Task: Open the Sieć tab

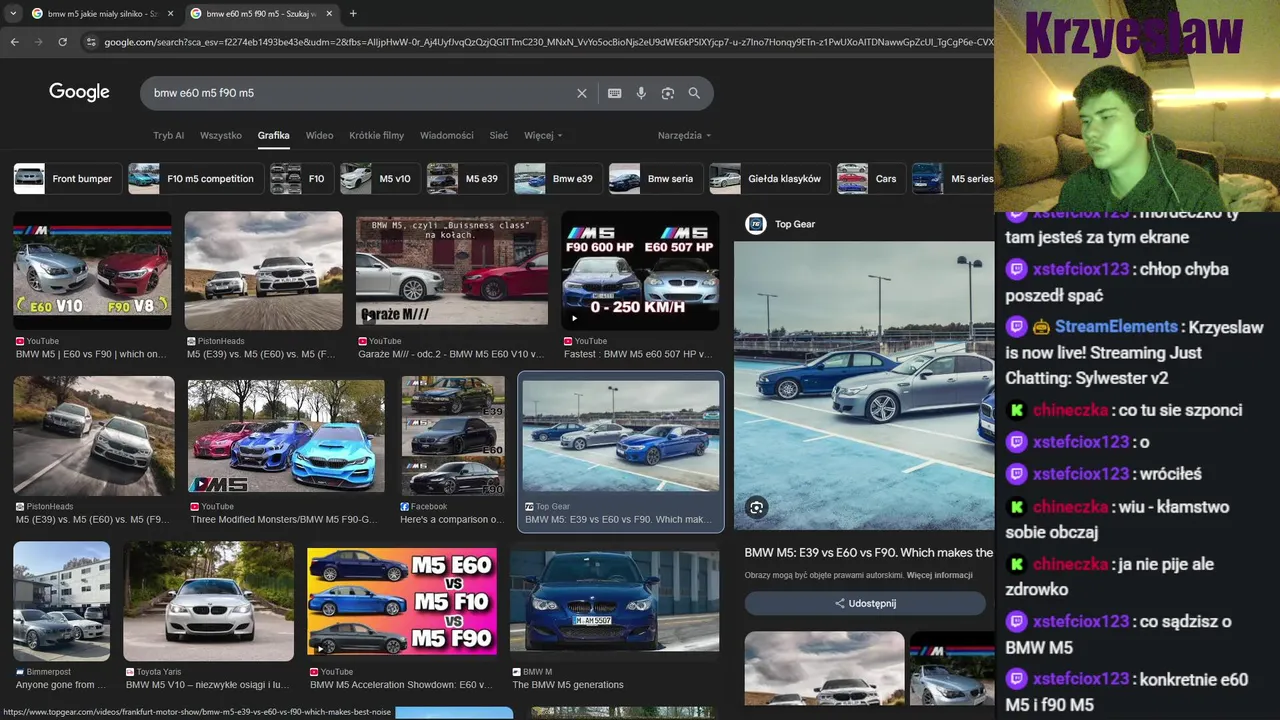Action: click(x=498, y=135)
